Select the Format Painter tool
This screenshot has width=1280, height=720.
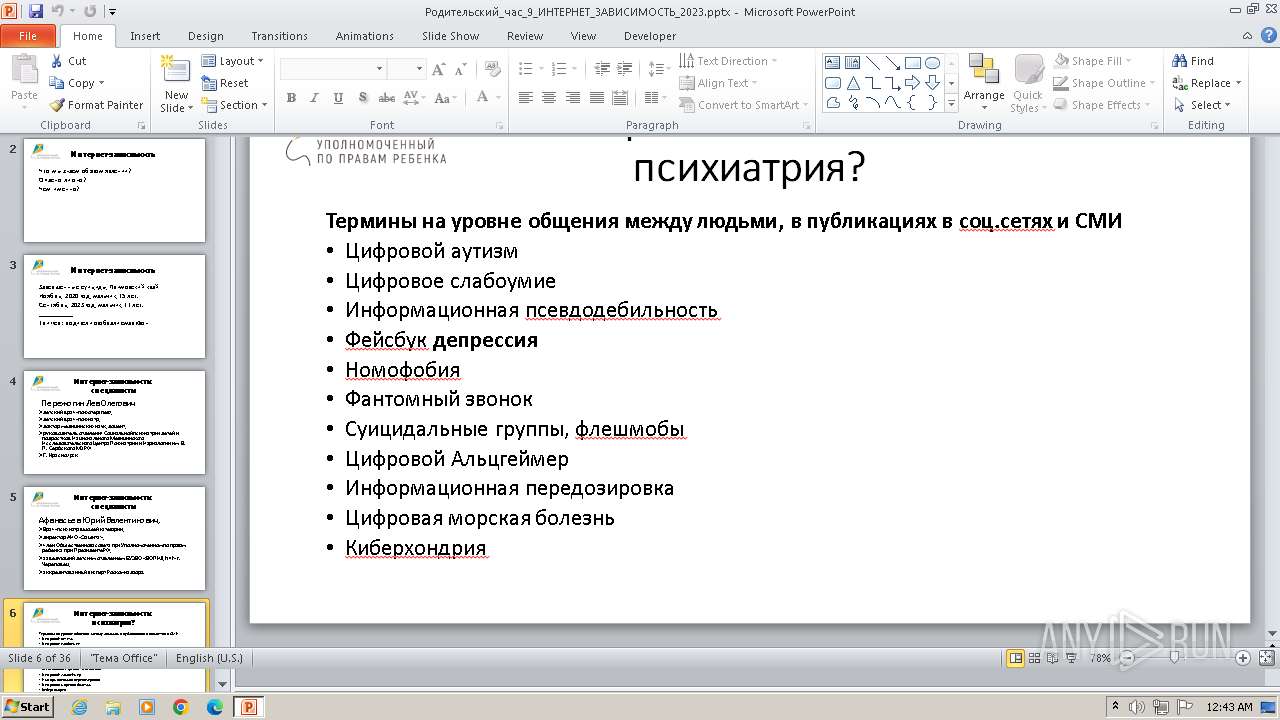(97, 105)
